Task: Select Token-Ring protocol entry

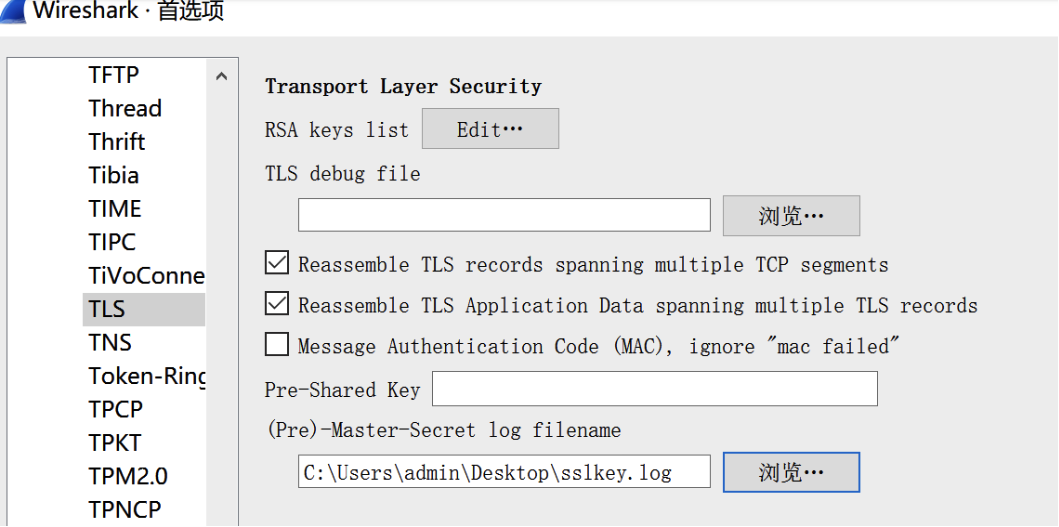Action: tap(146, 376)
